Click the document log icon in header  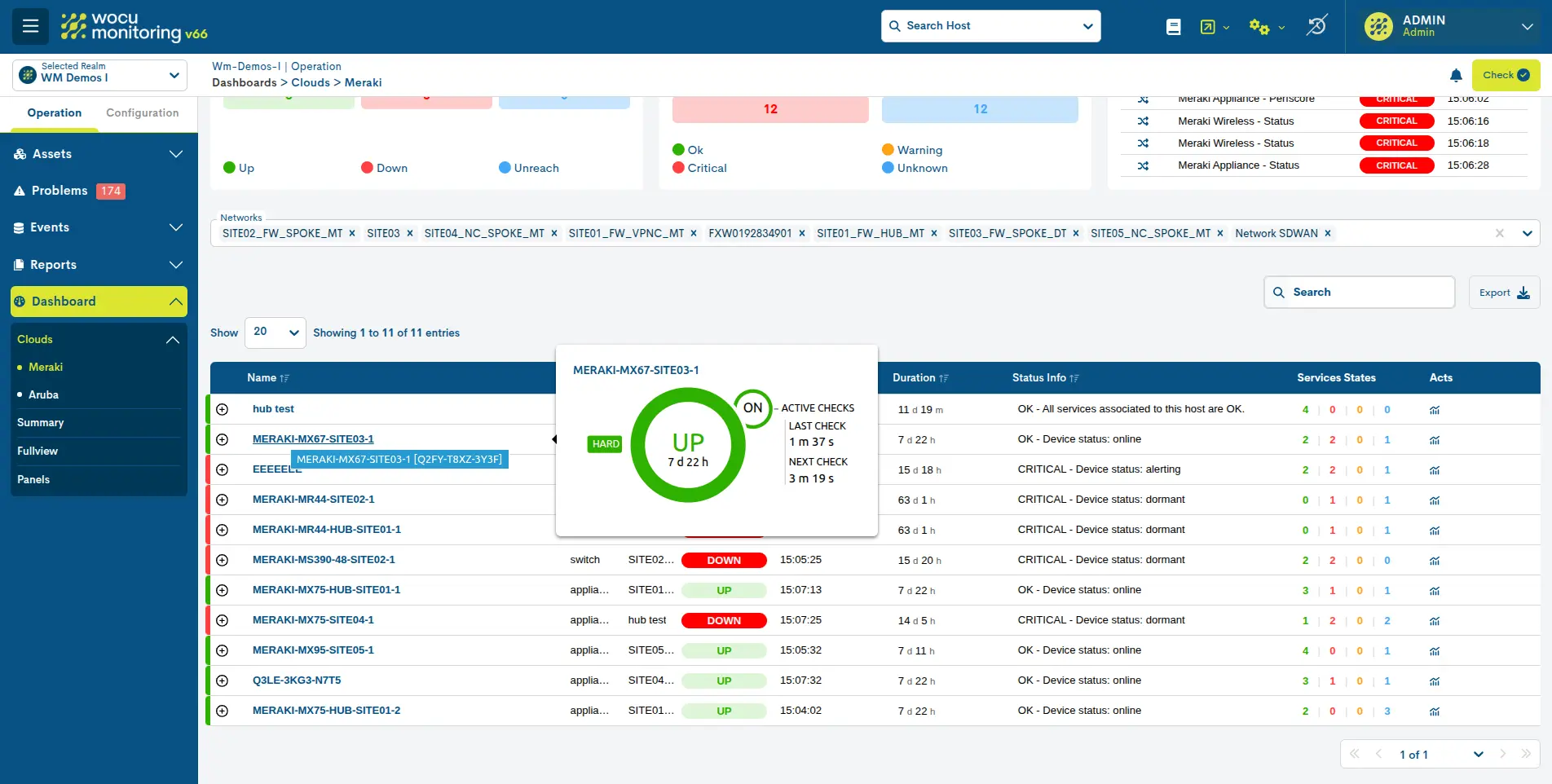click(x=1173, y=27)
